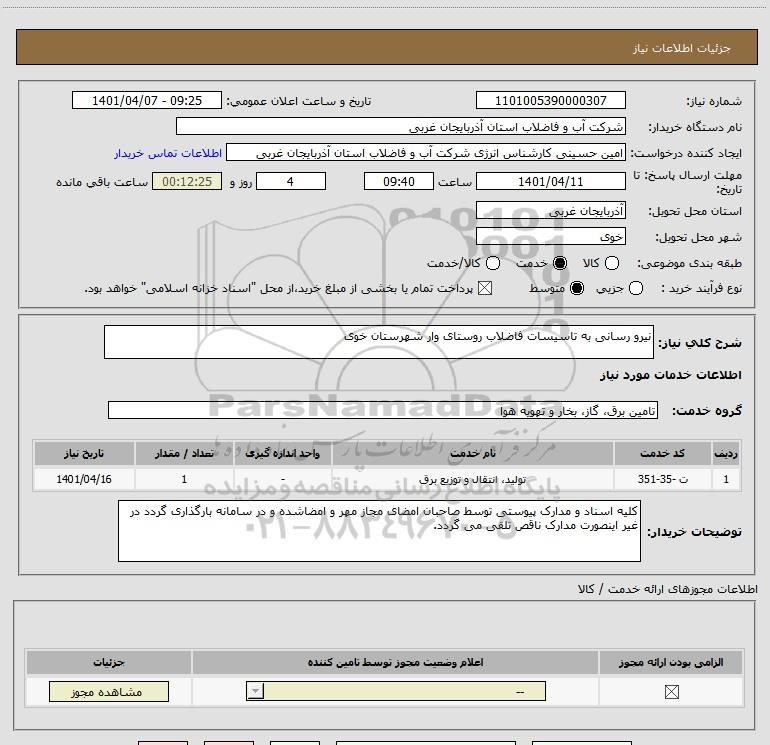Open the license status dropdown
The width and height of the screenshot is (770, 745).
coord(396,691)
